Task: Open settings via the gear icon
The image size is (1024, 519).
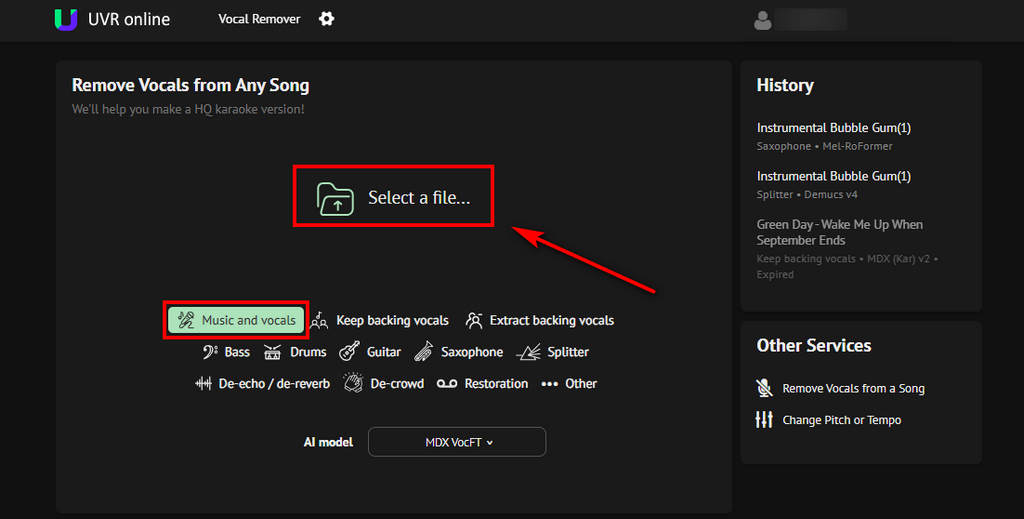Action: pos(327,19)
